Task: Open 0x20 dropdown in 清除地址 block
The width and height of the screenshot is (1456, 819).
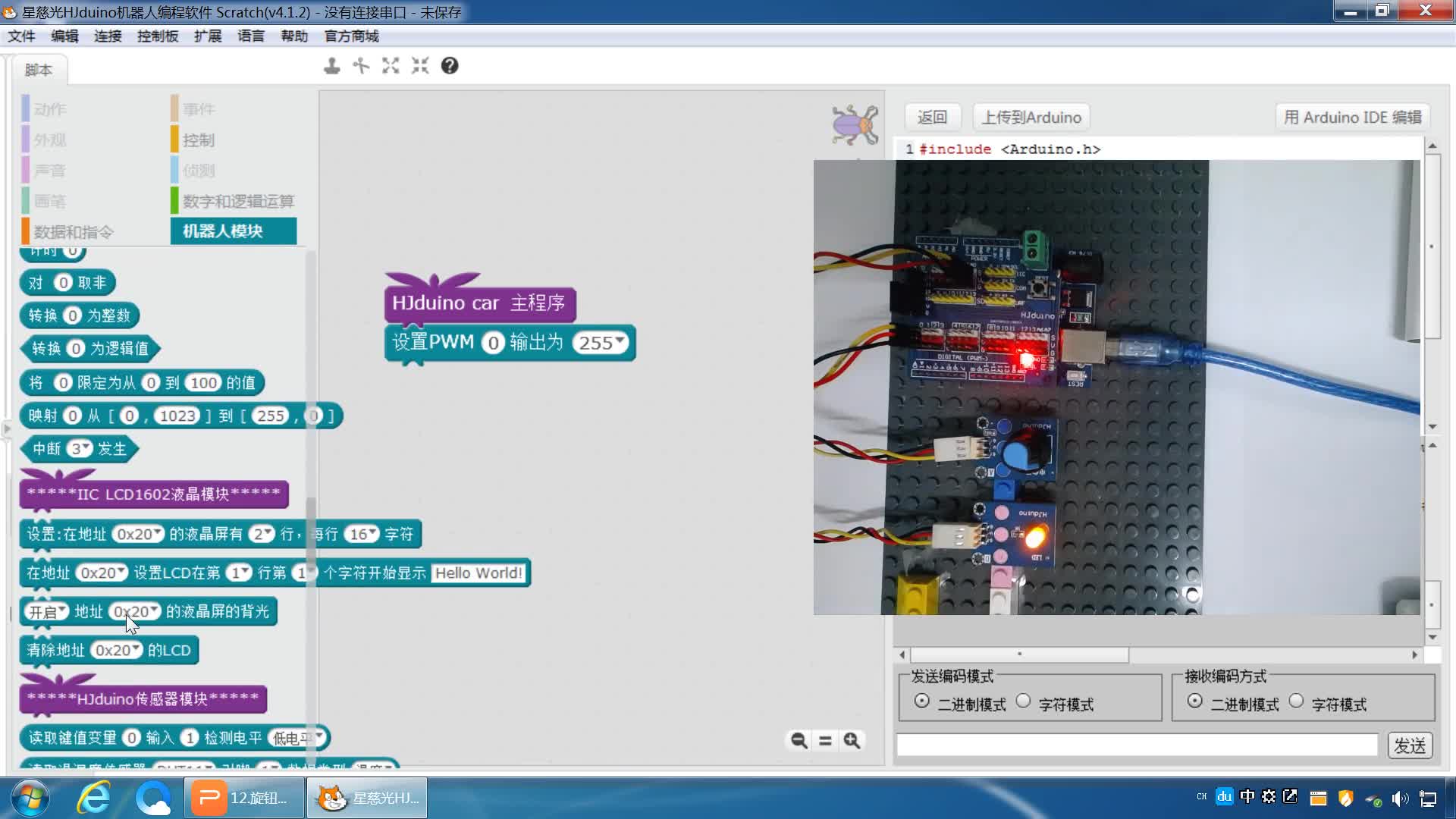Action: tap(116, 651)
